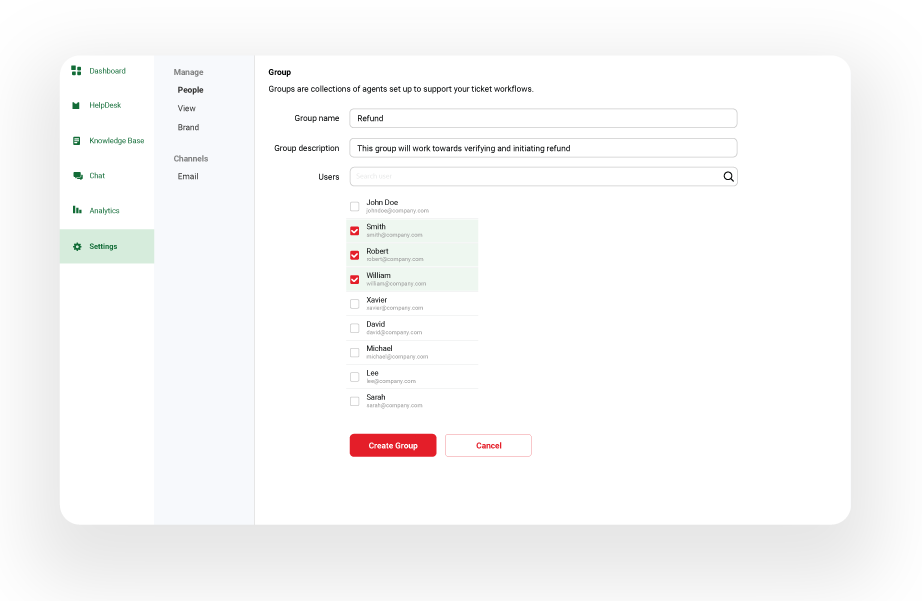Click the Knowledge Base document icon

(x=76, y=141)
